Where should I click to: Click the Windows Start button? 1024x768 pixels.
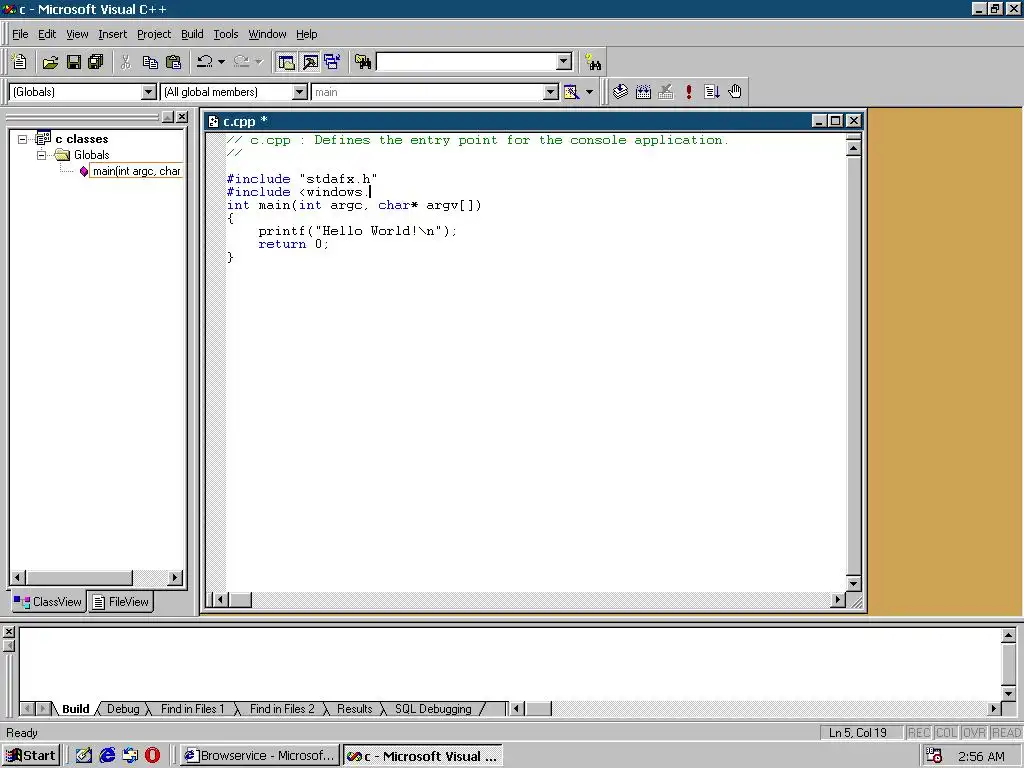[31, 756]
